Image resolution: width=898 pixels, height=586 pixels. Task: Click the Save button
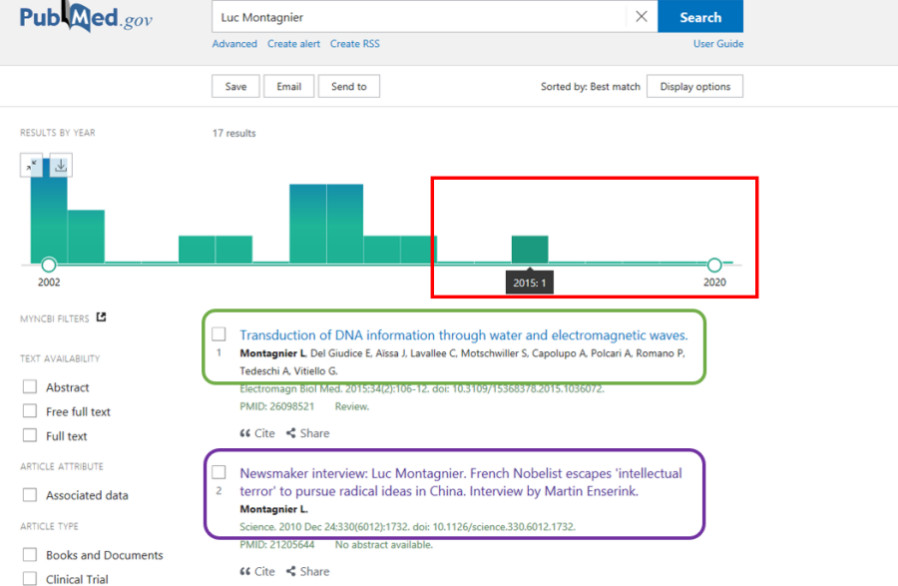coord(235,87)
